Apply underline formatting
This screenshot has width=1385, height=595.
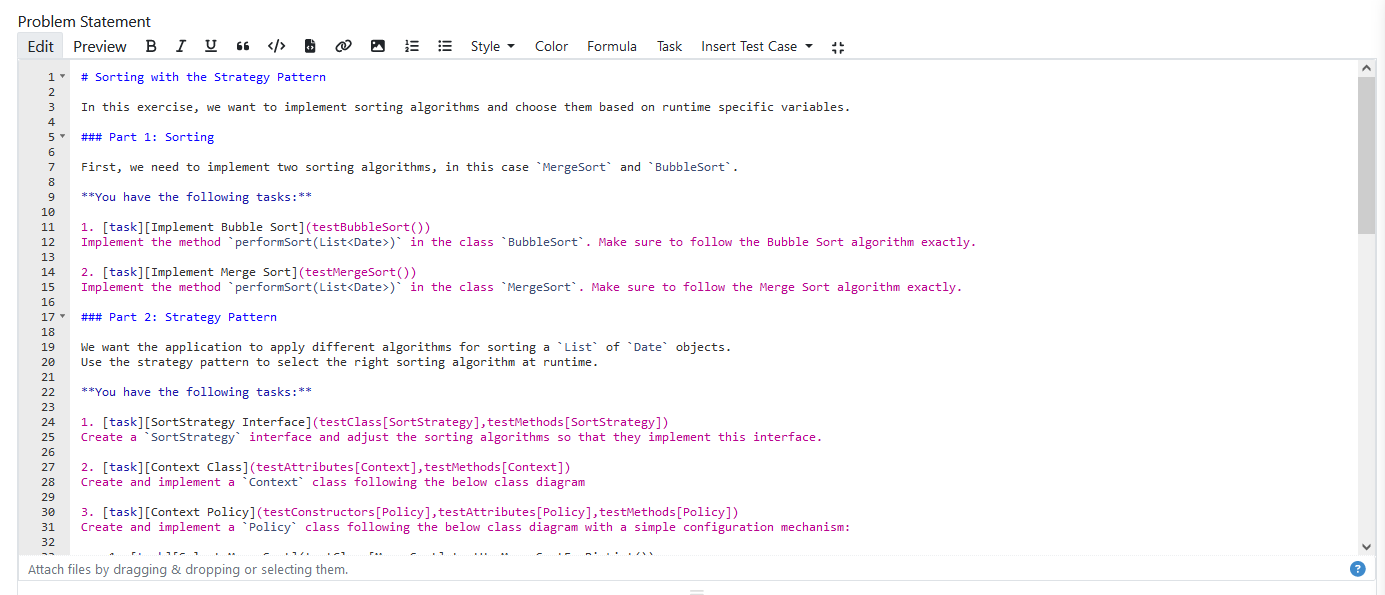210,46
